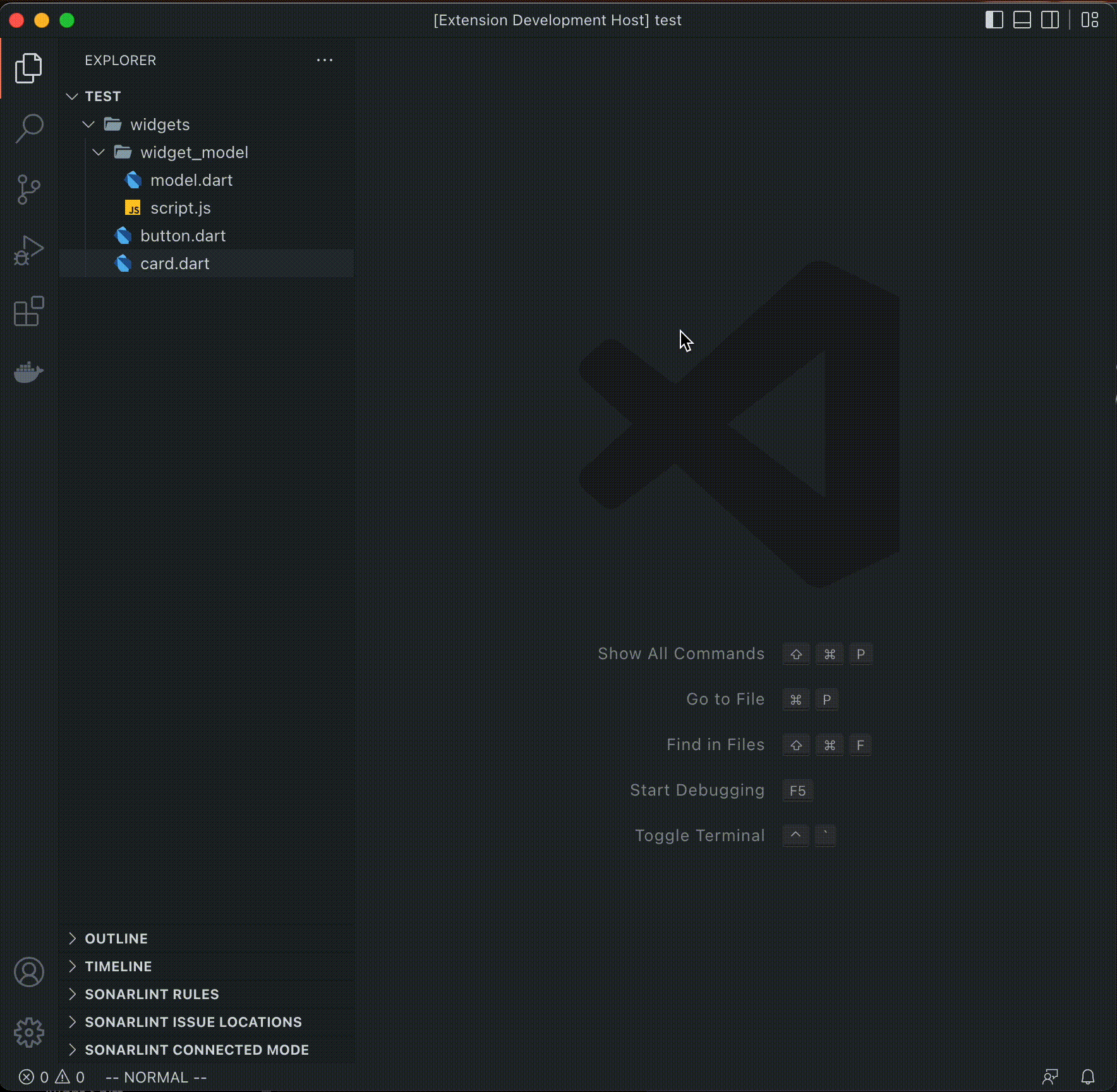Open the Source Control view icon

[28, 189]
